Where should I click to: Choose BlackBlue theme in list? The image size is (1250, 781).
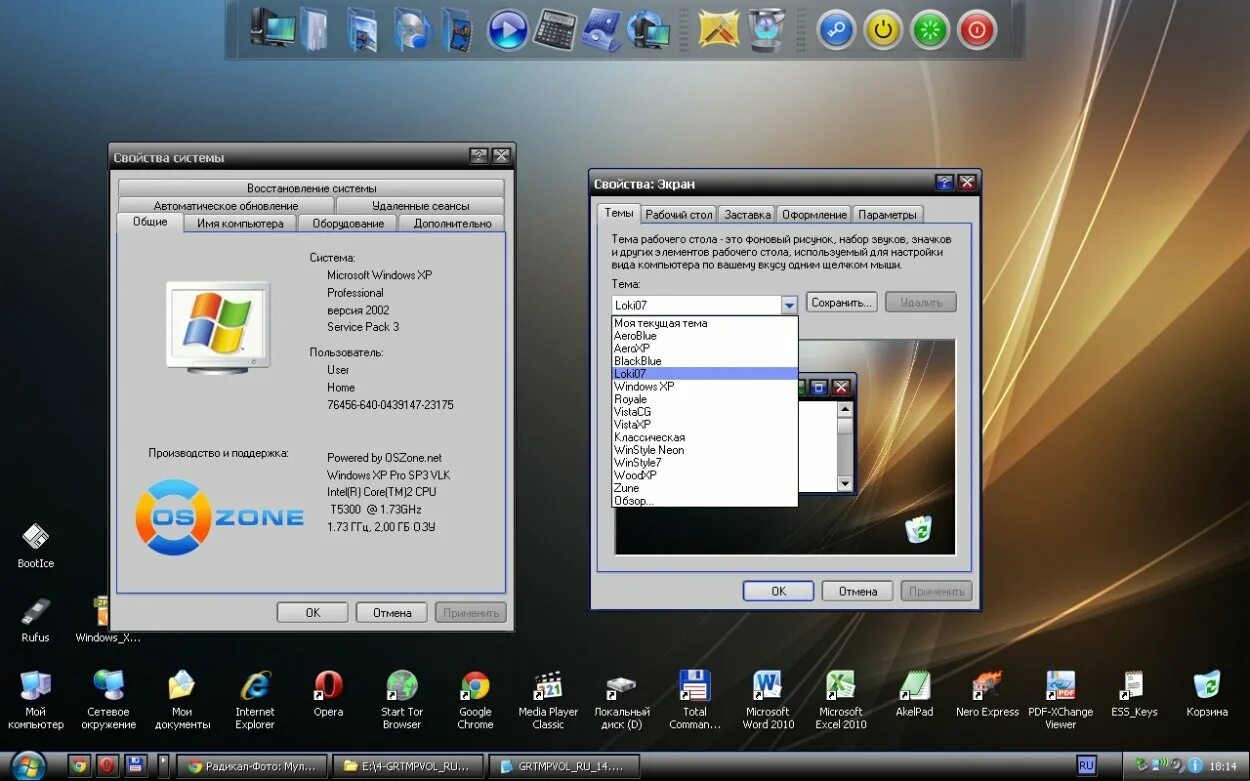[x=705, y=361]
